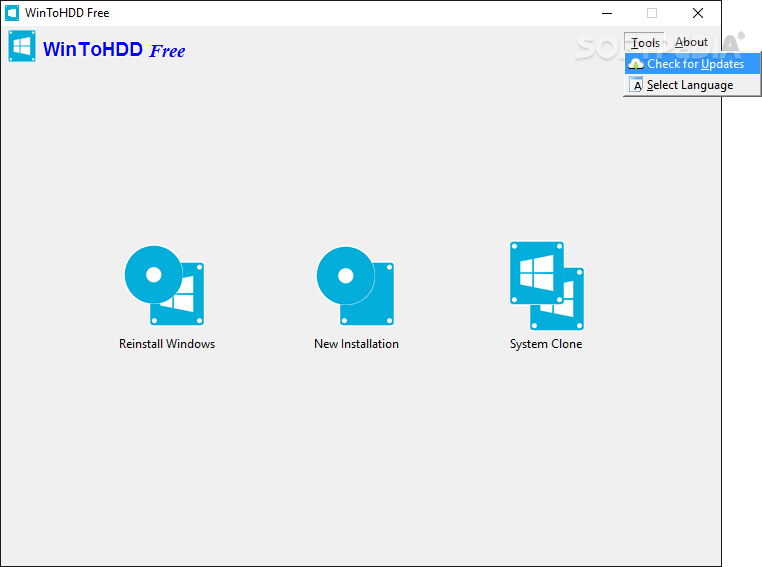762x567 pixels.
Task: Click the New Installation label
Action: coord(356,344)
